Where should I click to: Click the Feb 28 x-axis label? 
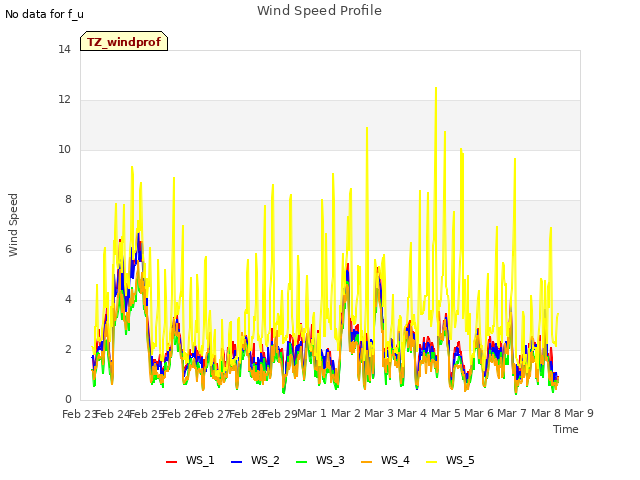click(246, 414)
